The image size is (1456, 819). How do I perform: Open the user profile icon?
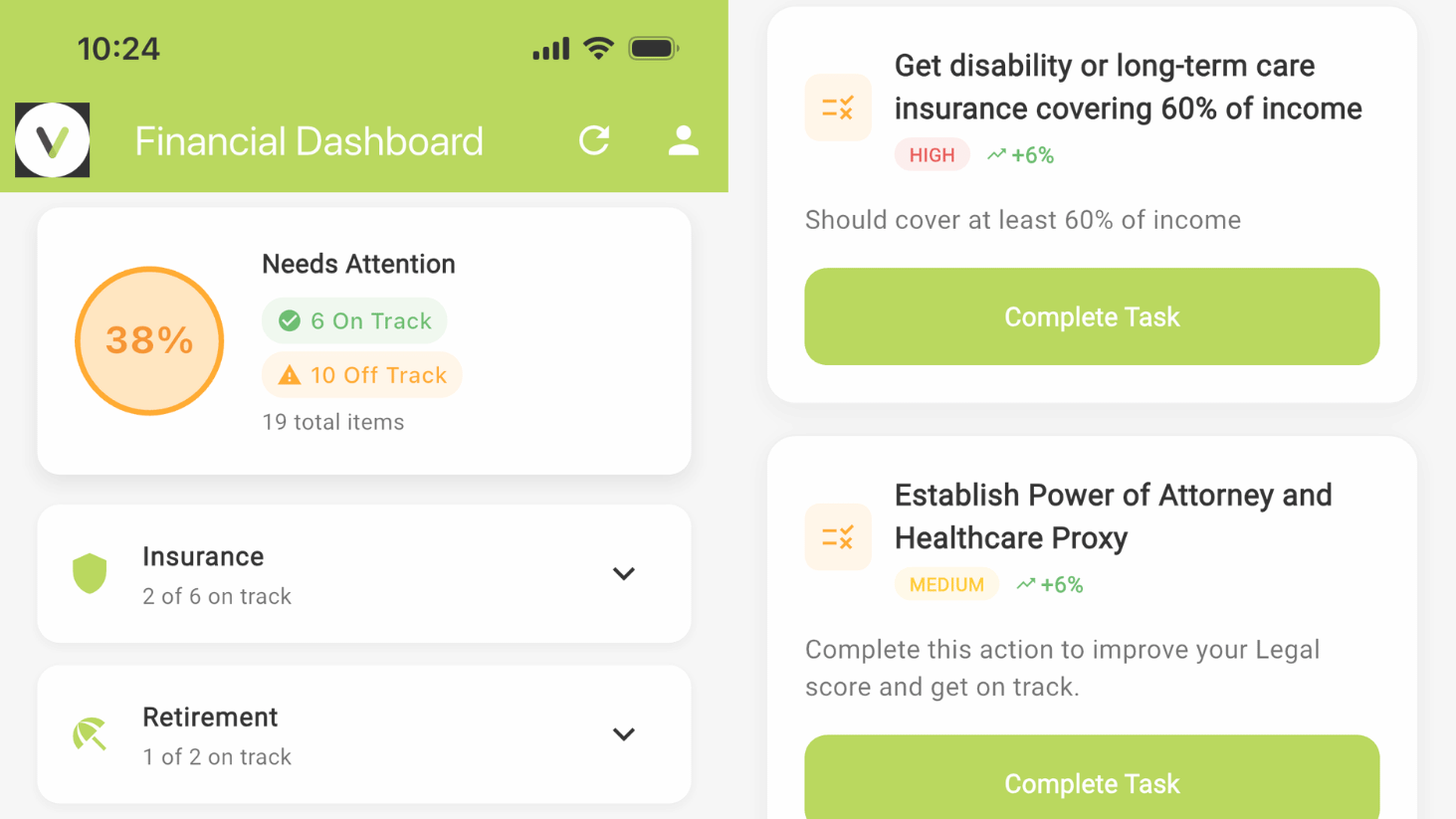[683, 140]
